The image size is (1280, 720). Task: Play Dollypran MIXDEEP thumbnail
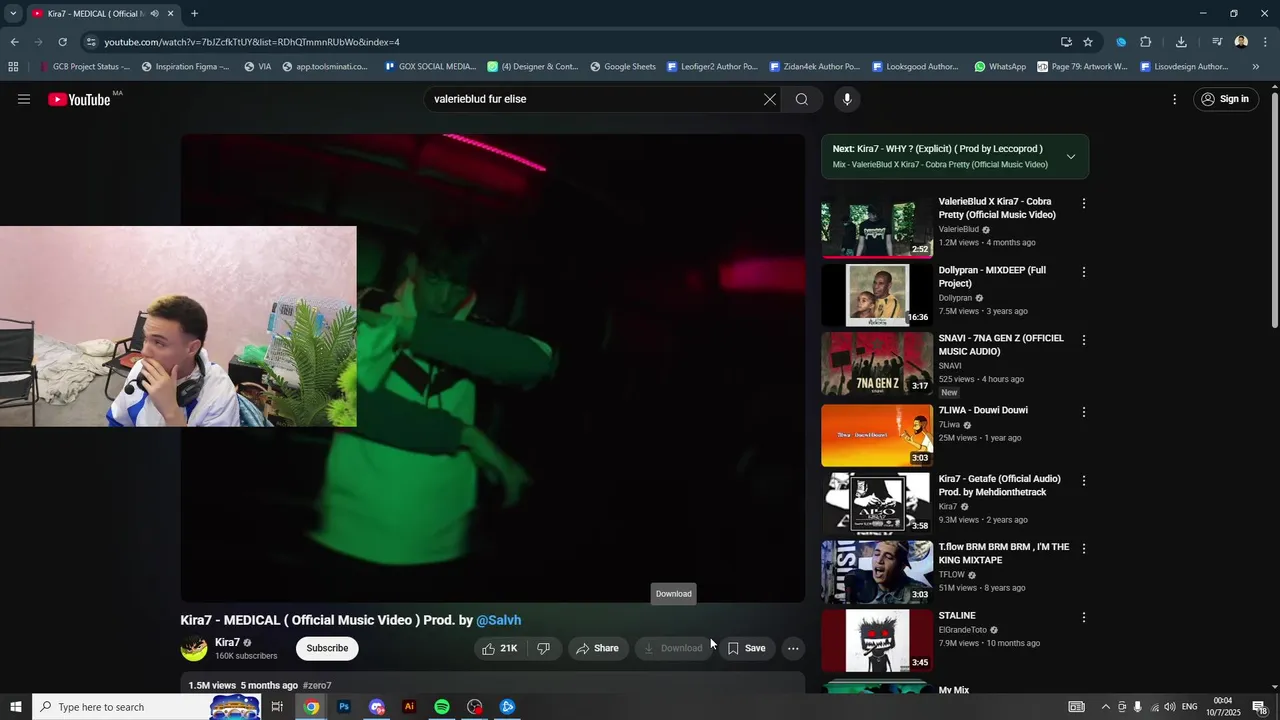click(877, 294)
